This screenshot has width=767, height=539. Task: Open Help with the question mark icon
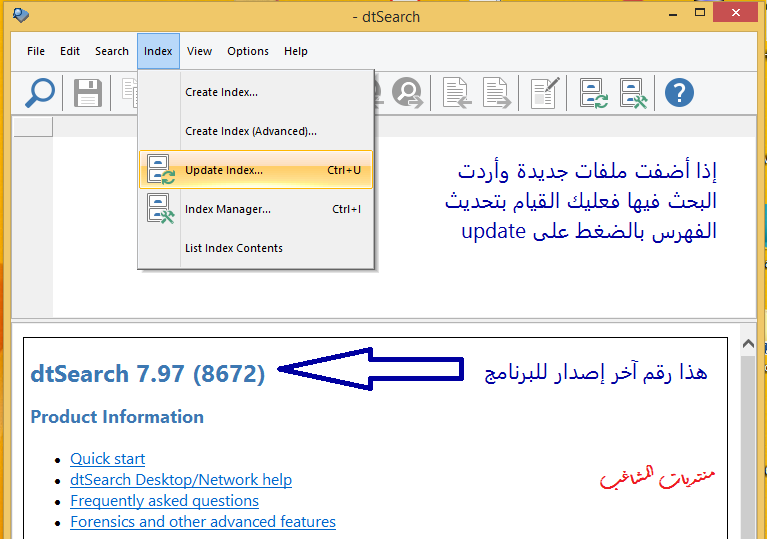click(679, 93)
